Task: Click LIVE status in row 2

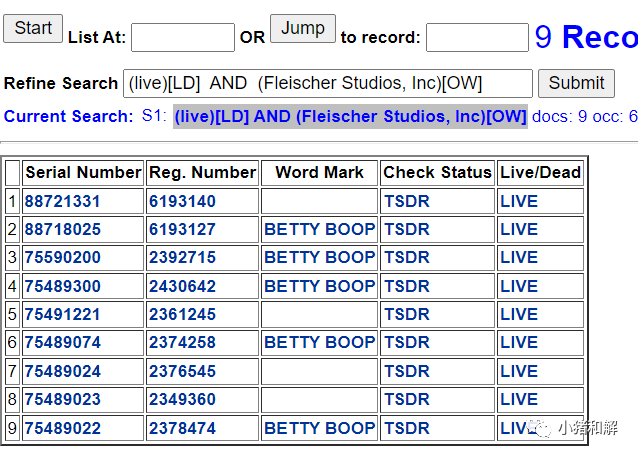Action: (519, 229)
